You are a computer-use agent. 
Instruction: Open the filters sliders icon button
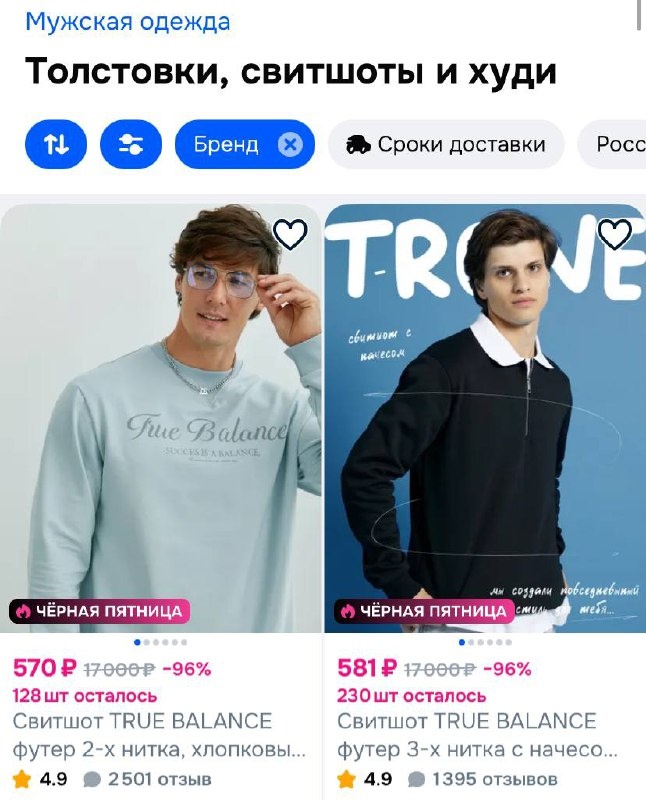point(131,144)
